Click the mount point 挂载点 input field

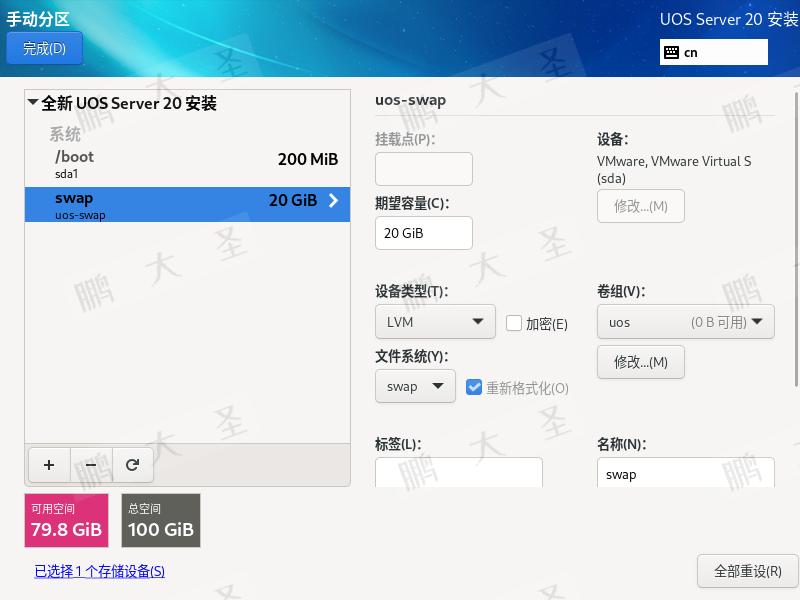pyautogui.click(x=423, y=169)
